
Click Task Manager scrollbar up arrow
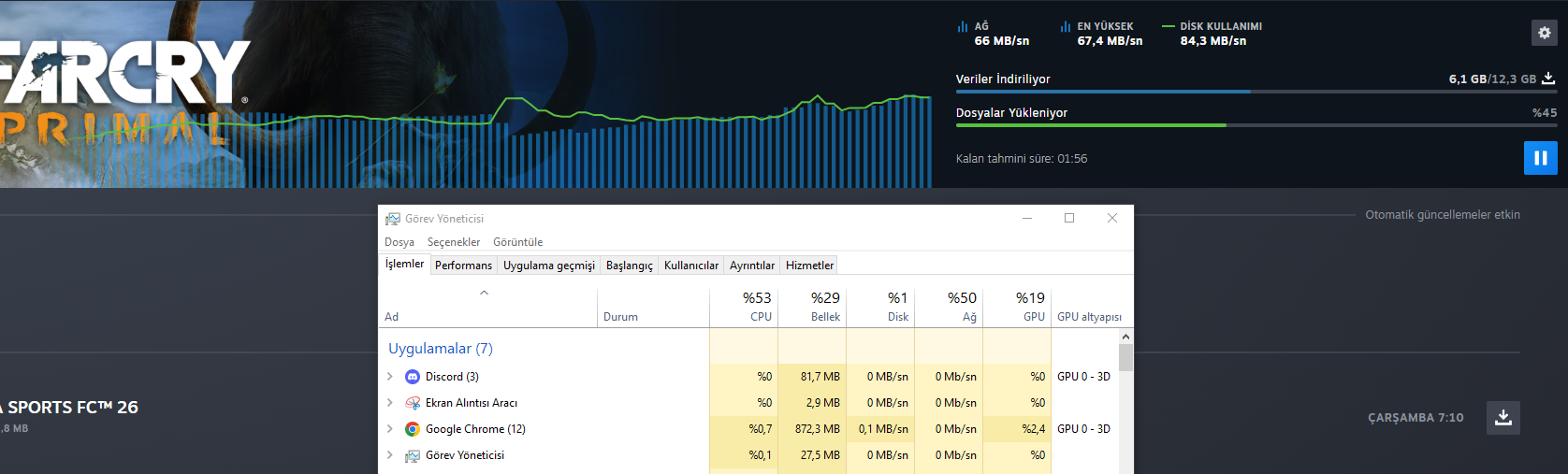point(1125,337)
